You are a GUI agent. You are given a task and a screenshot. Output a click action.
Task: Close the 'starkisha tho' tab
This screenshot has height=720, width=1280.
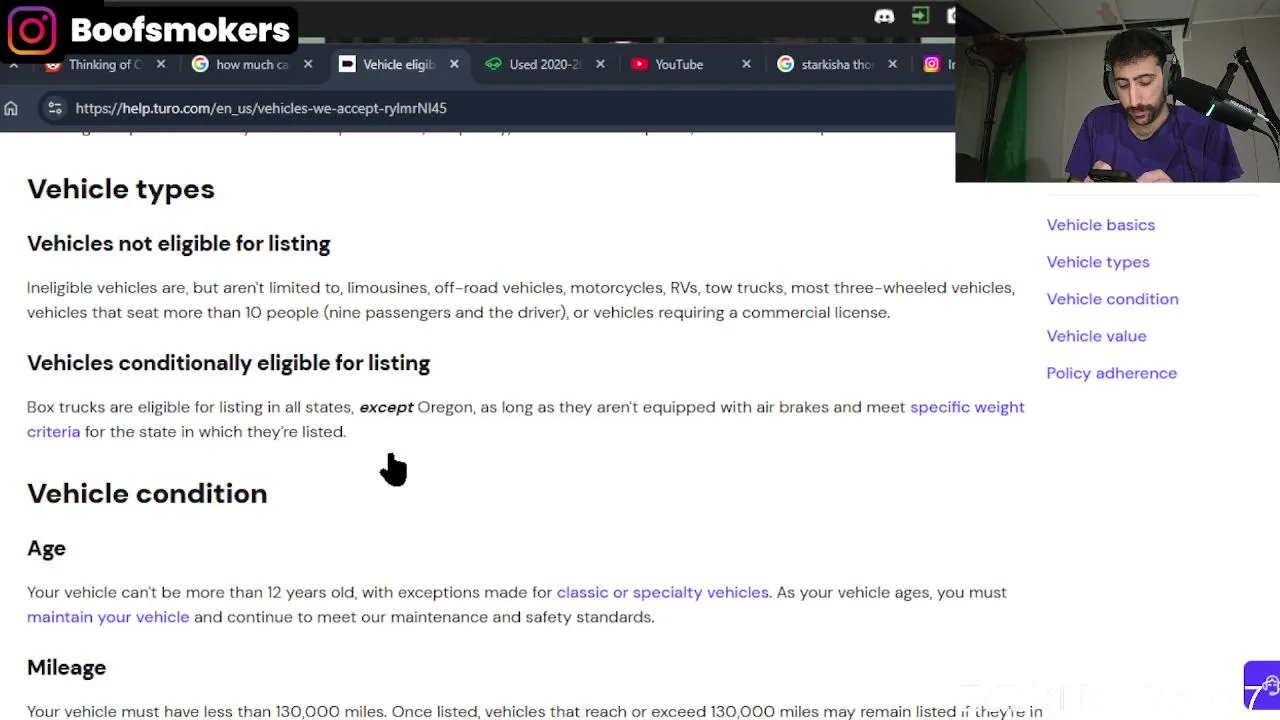(x=892, y=64)
